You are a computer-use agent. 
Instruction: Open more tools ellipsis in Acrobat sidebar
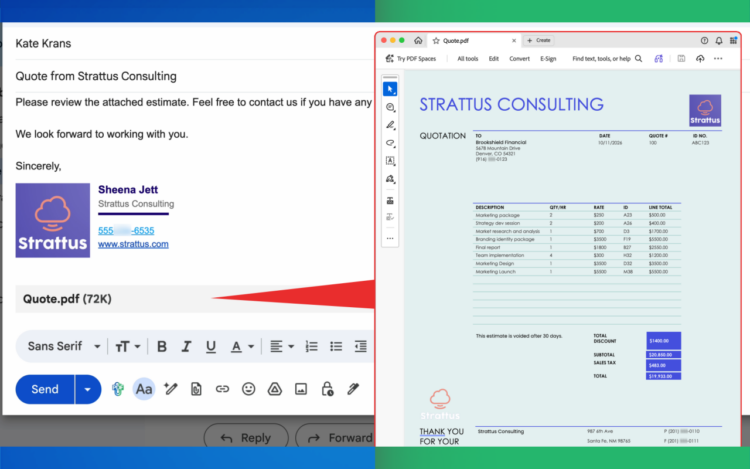click(390, 238)
